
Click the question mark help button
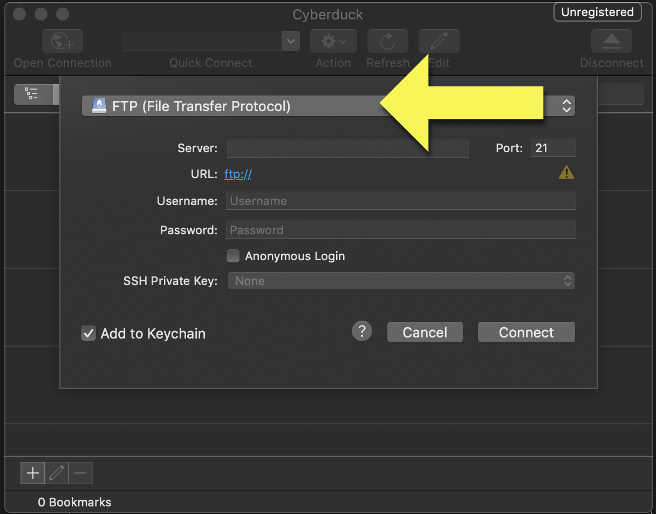362,332
